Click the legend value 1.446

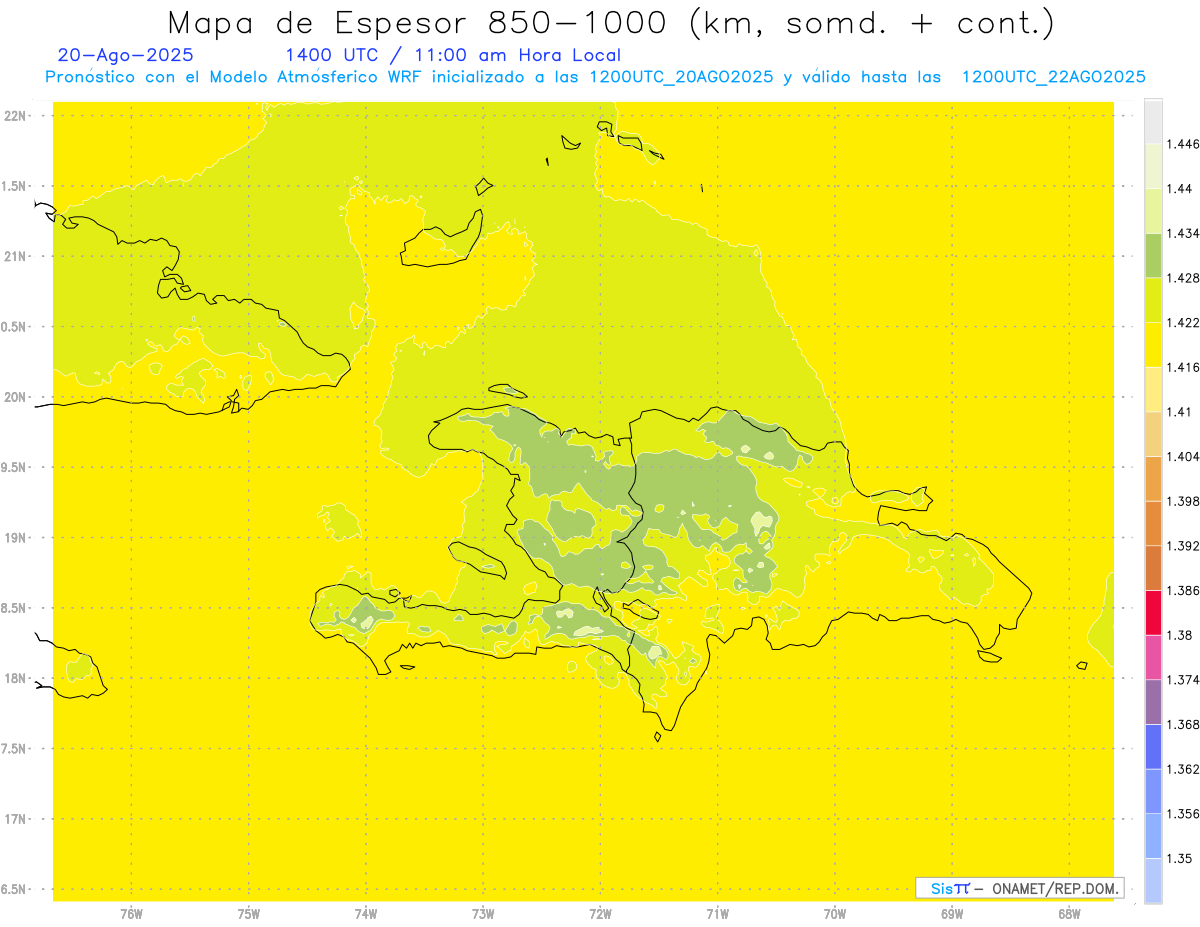(x=1182, y=144)
